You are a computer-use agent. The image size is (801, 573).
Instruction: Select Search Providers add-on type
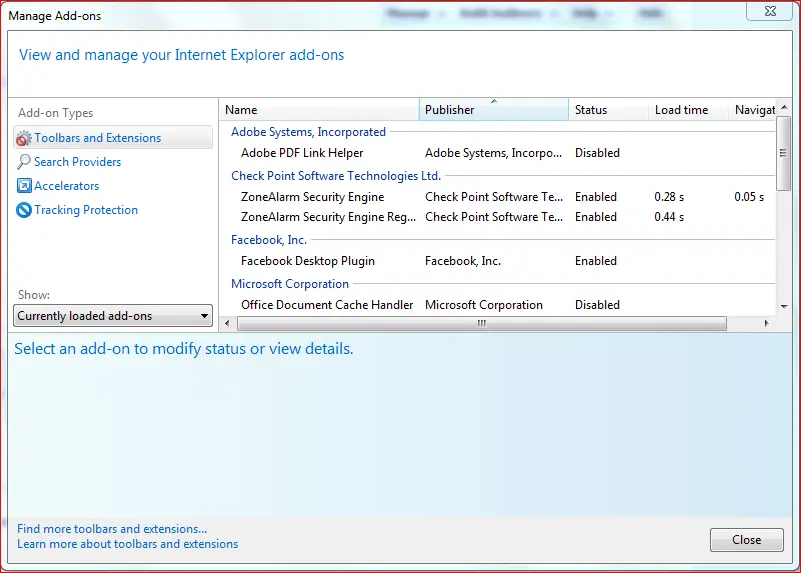tap(77, 162)
